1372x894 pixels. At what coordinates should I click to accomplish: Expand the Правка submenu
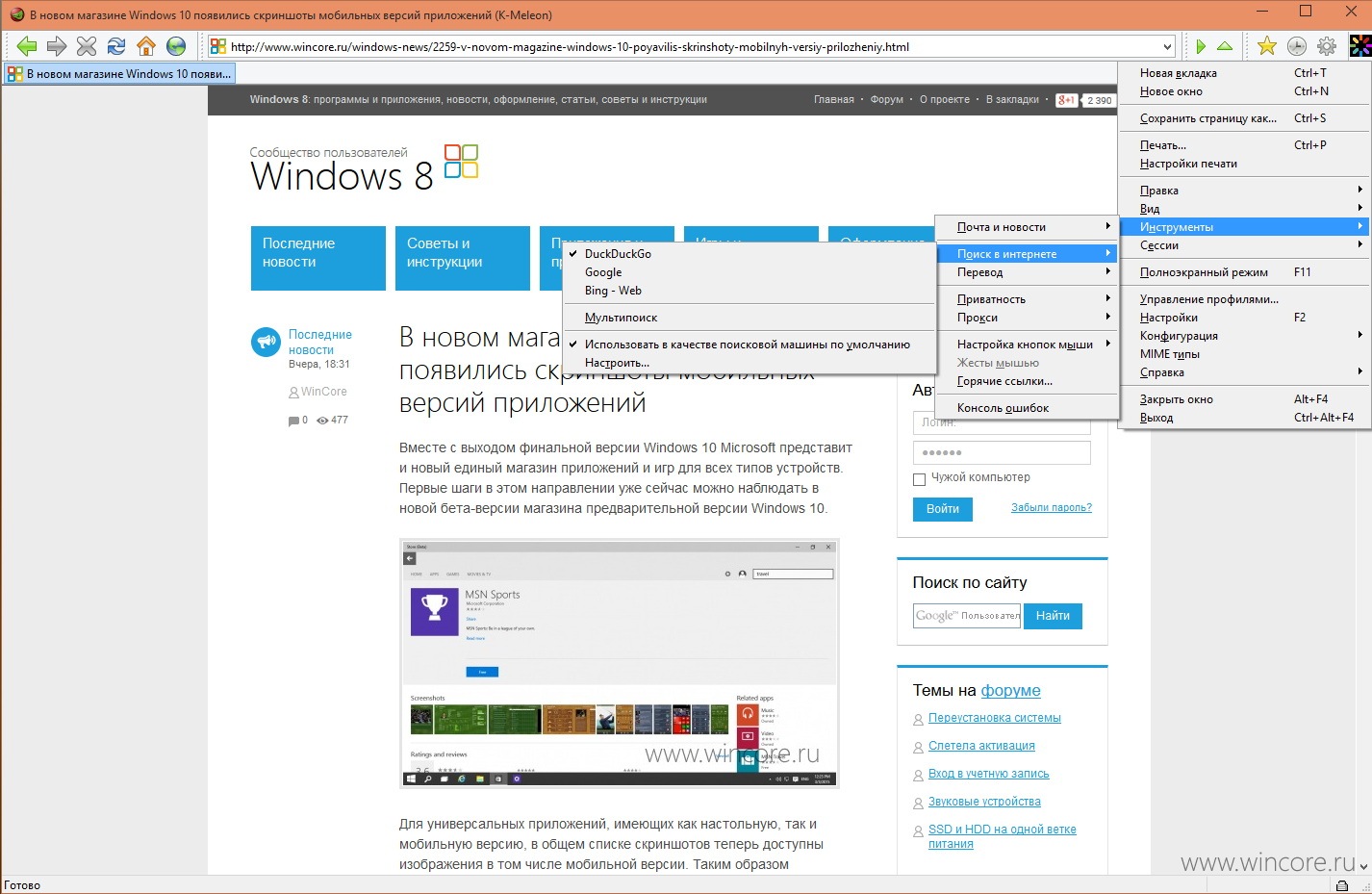[1245, 191]
